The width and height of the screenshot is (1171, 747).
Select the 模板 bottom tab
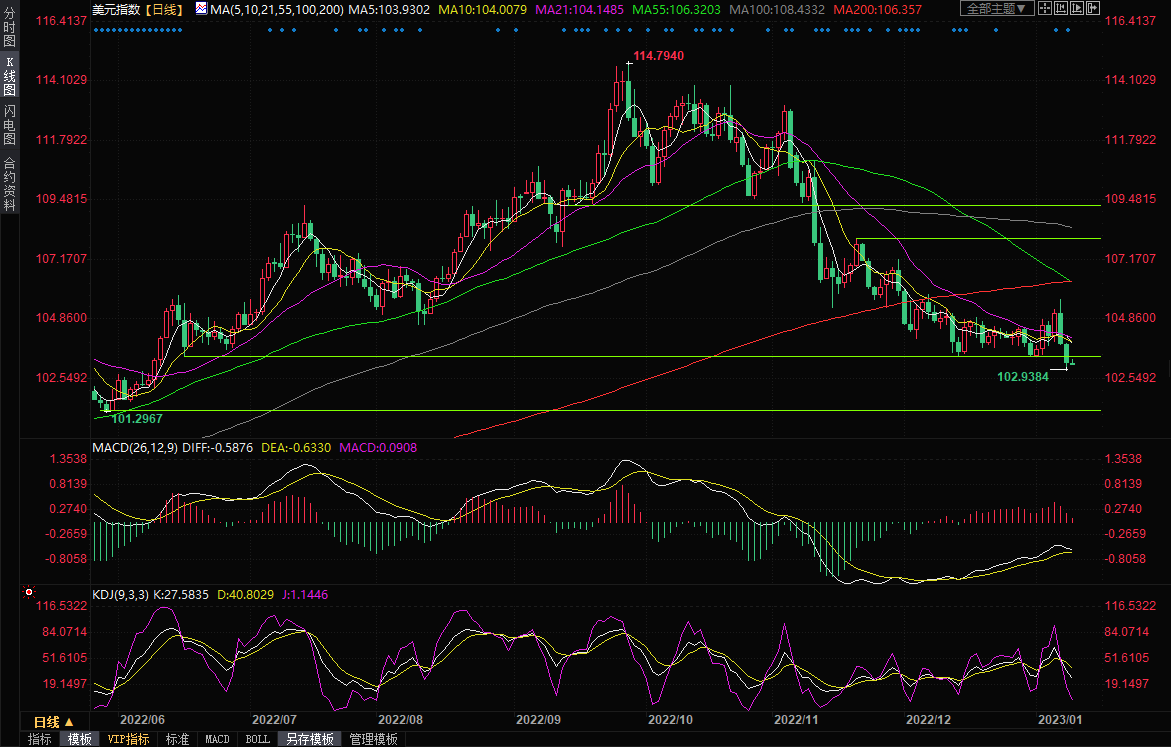[x=79, y=740]
